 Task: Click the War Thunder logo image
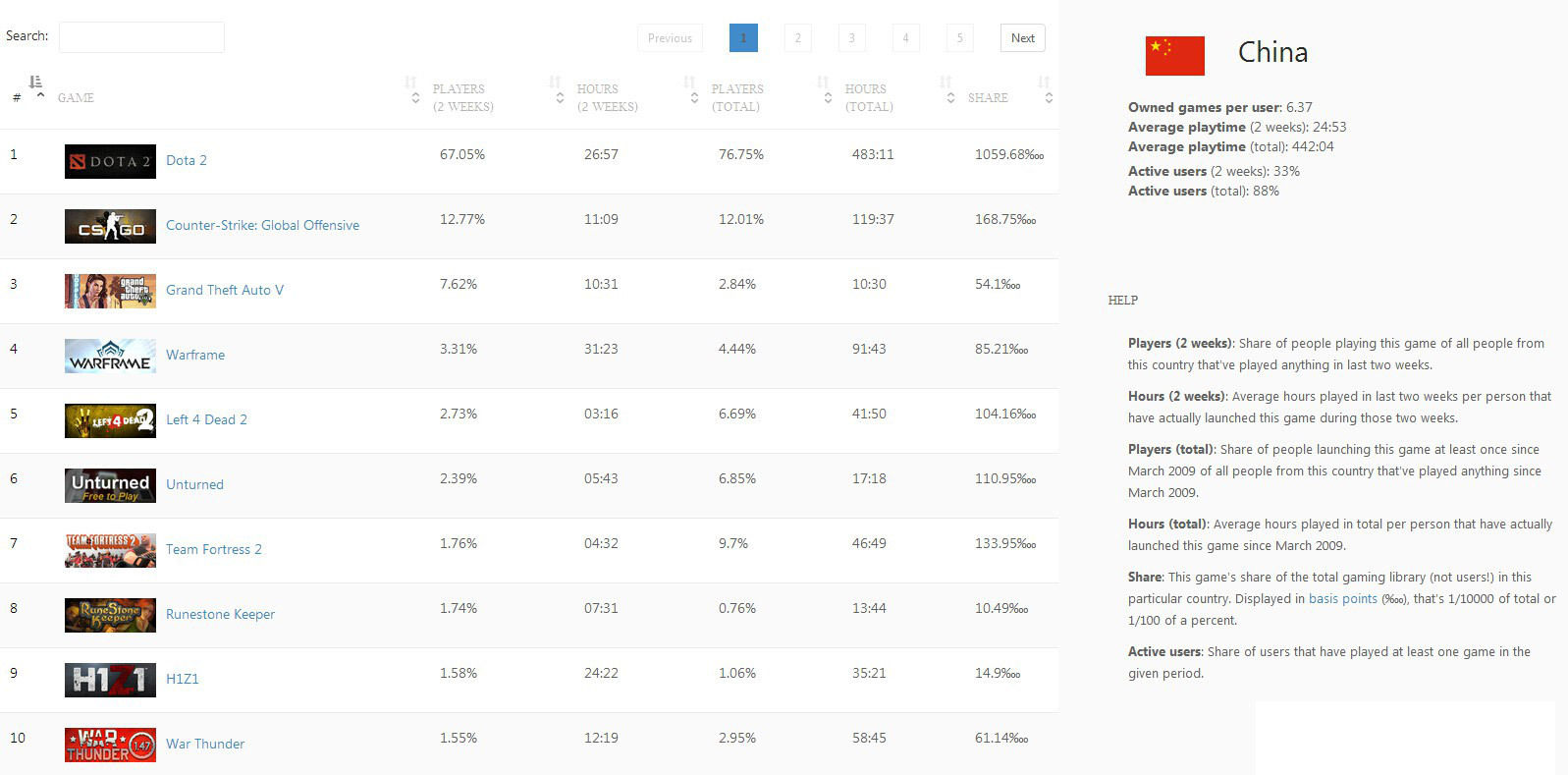click(110, 745)
